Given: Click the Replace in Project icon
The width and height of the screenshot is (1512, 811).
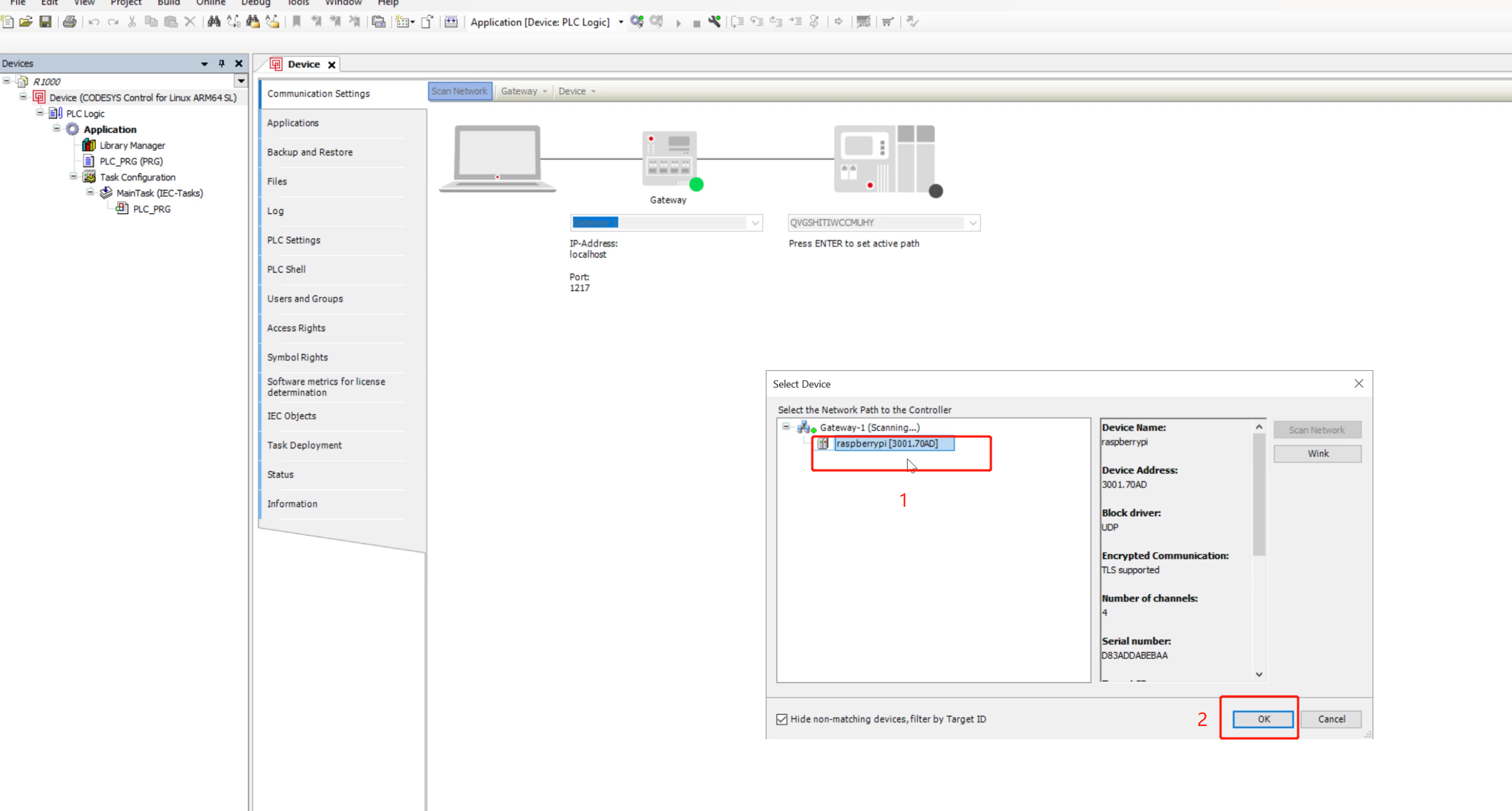Looking at the screenshot, I should 272,22.
